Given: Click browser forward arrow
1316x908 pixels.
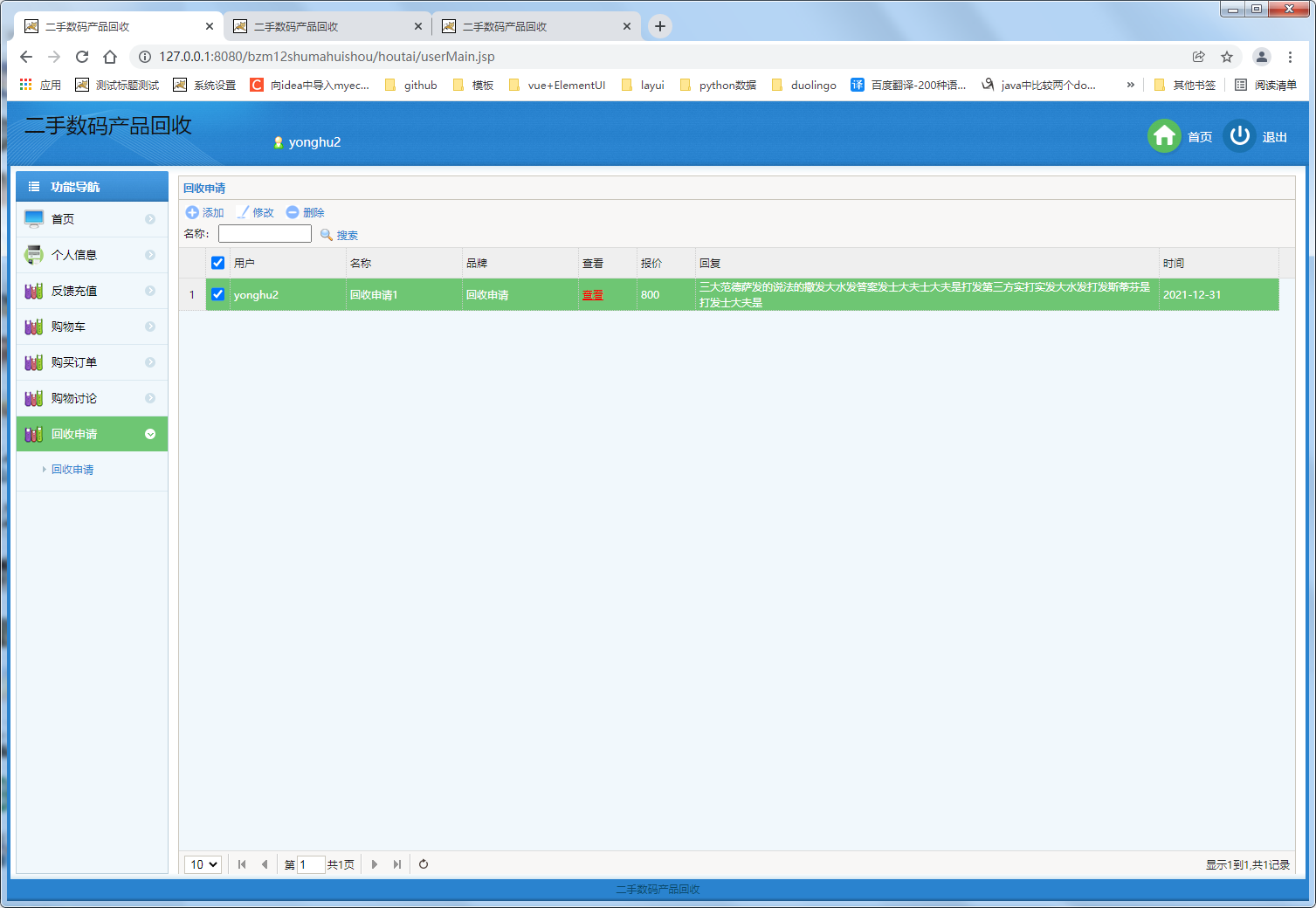Looking at the screenshot, I should 54,57.
